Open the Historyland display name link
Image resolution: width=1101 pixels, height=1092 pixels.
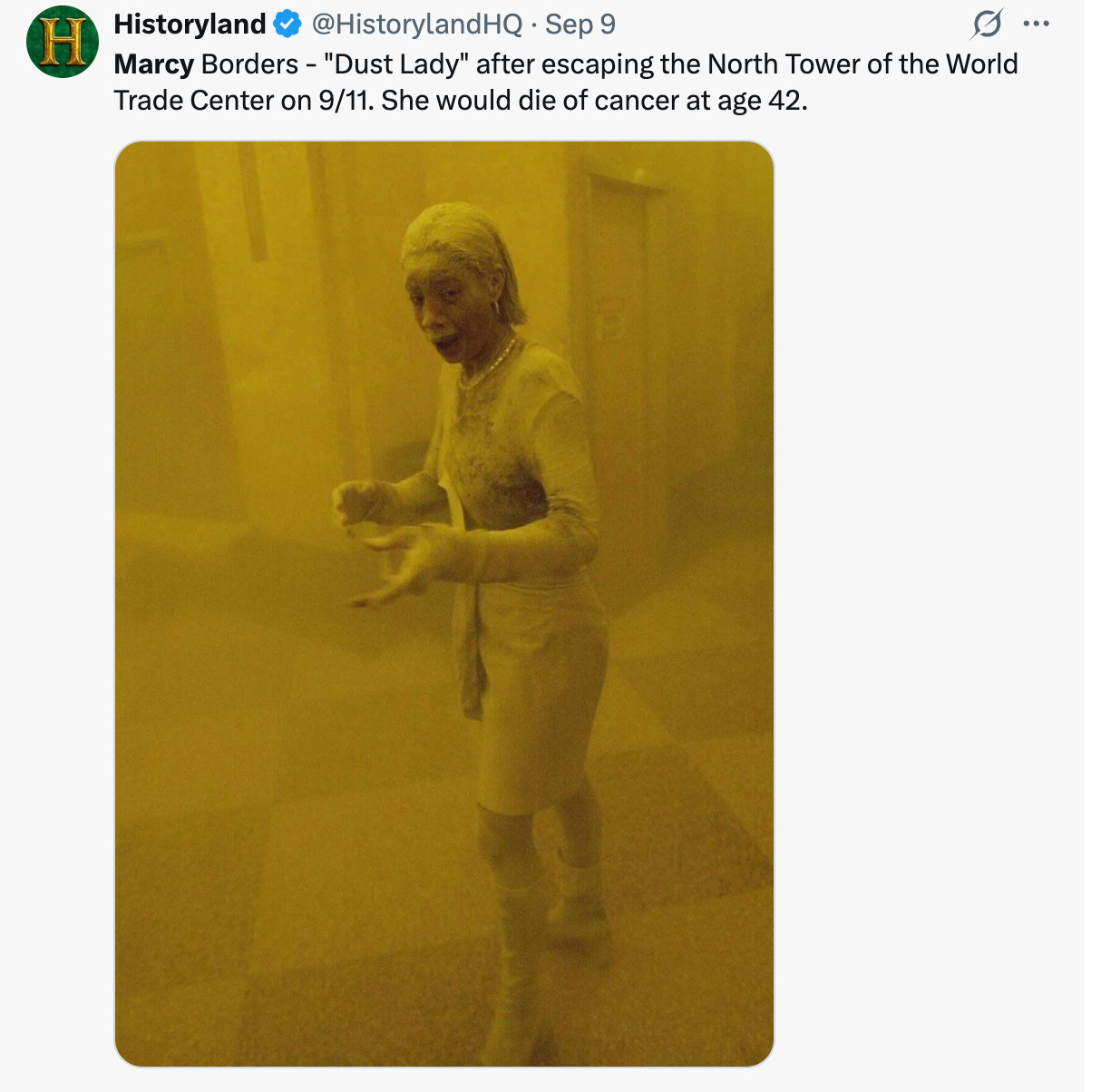(x=190, y=24)
